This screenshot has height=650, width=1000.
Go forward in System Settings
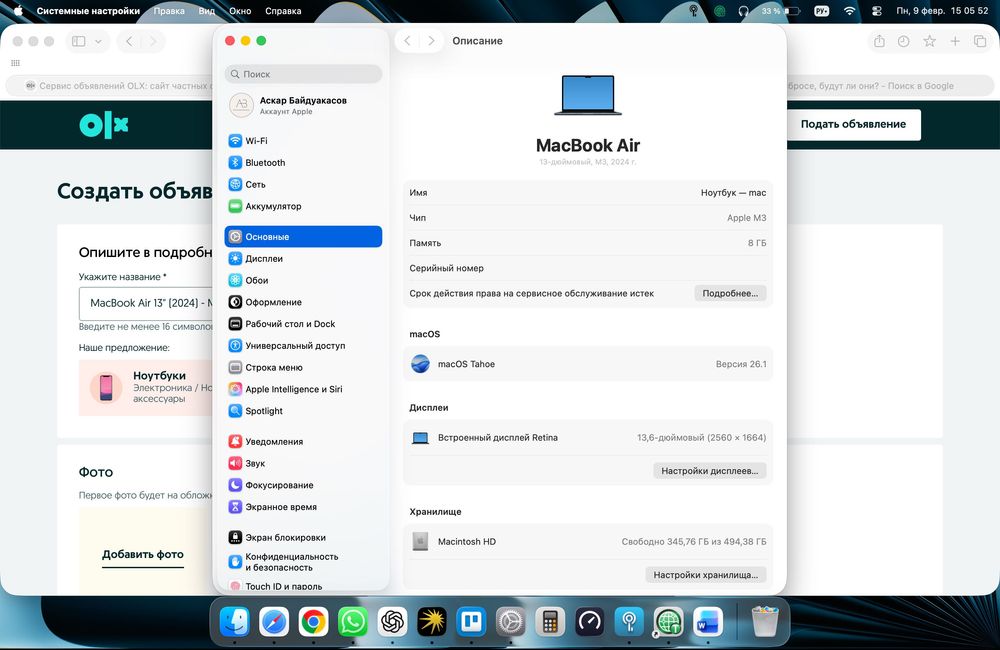pyautogui.click(x=431, y=41)
